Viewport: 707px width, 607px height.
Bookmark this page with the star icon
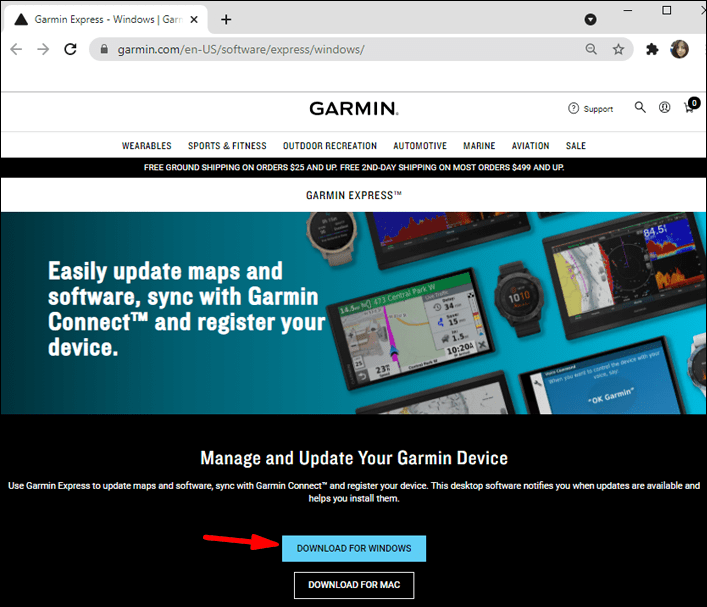tap(618, 49)
